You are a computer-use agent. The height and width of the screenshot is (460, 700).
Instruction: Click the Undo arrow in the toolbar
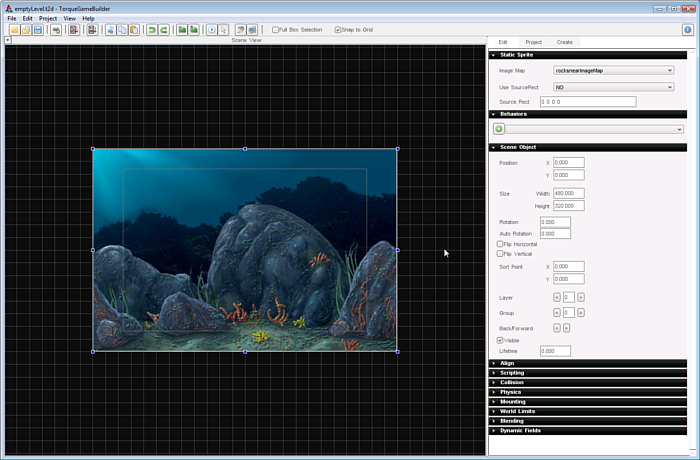pos(152,30)
